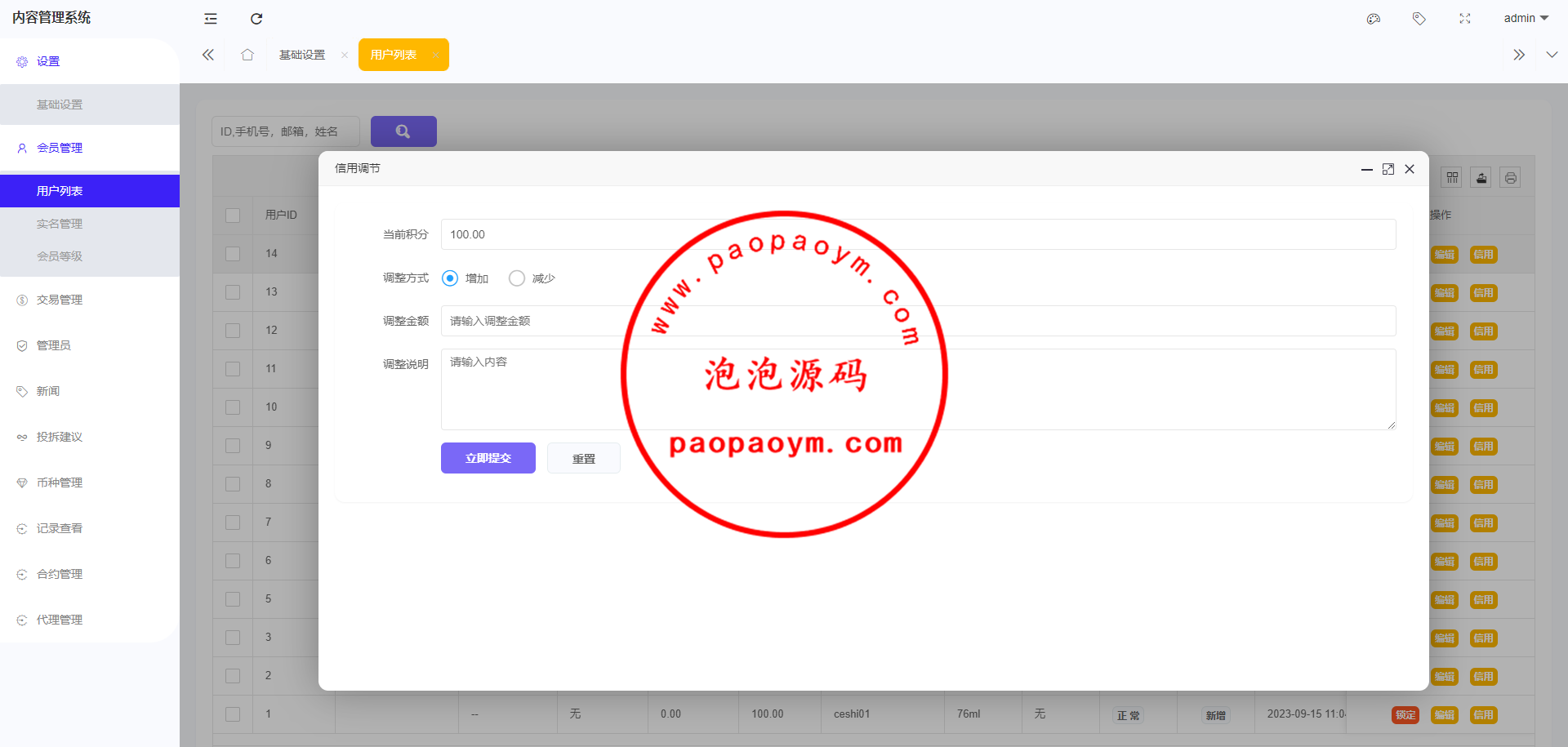Click the tag icon in the top bar
The image size is (1568, 747).
point(1419,19)
